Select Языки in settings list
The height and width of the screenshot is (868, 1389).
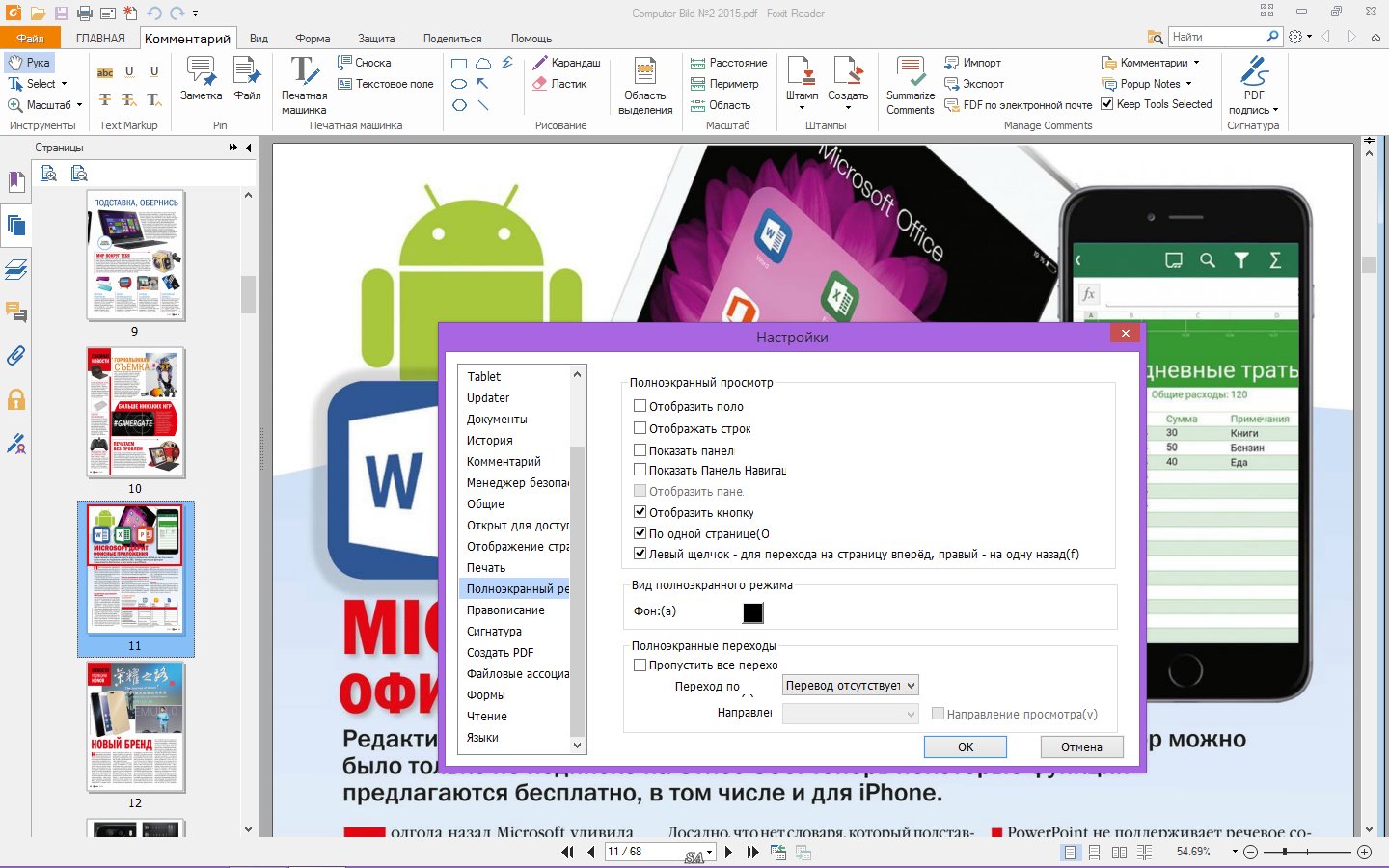click(x=514, y=737)
